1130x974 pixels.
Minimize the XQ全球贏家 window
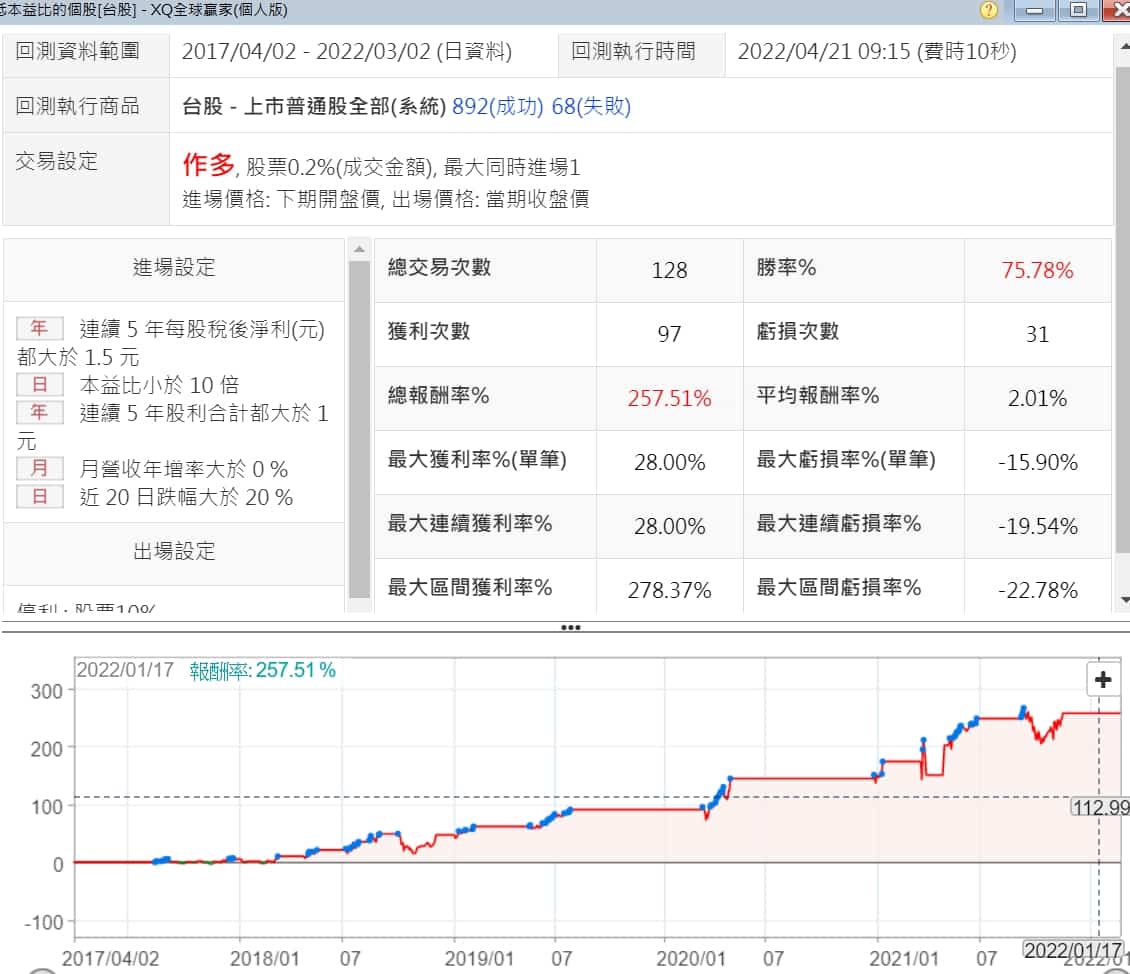point(1035,10)
